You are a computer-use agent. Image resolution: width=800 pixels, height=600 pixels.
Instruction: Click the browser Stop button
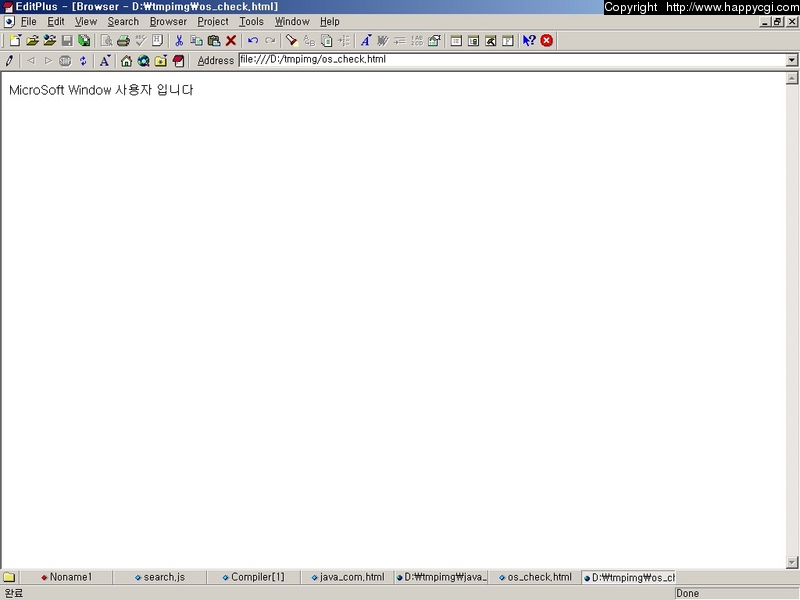click(x=65, y=61)
